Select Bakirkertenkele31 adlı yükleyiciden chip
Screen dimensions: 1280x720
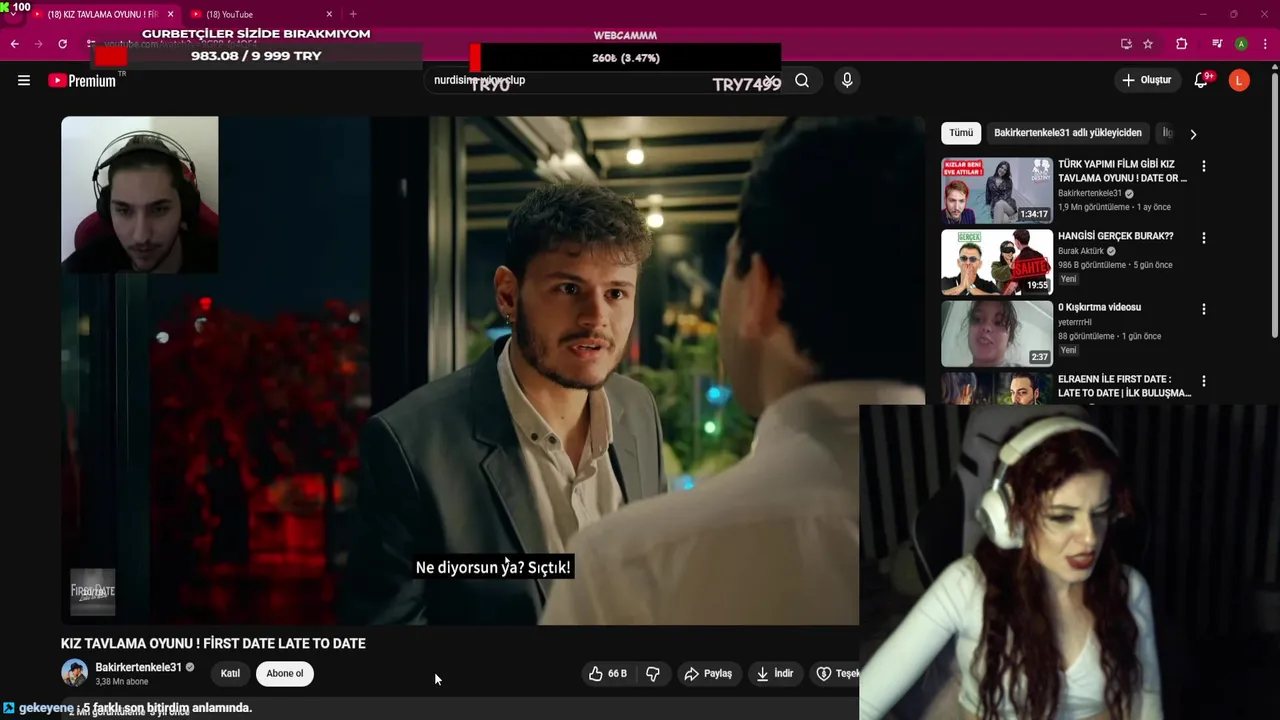click(1067, 133)
